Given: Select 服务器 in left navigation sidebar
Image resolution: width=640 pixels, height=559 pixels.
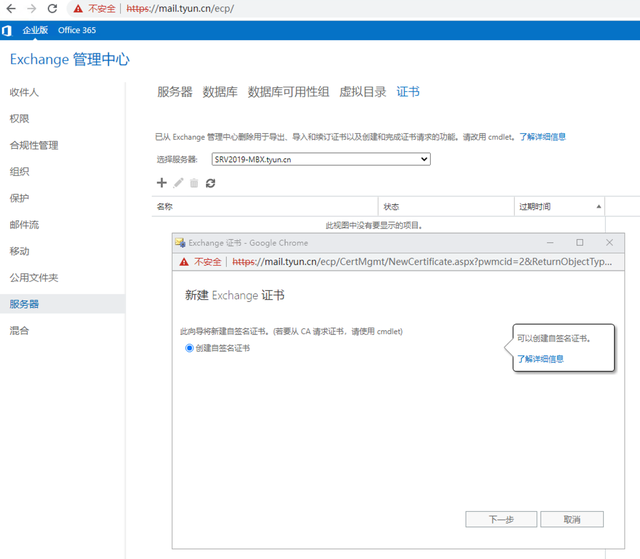Looking at the screenshot, I should 62,304.
